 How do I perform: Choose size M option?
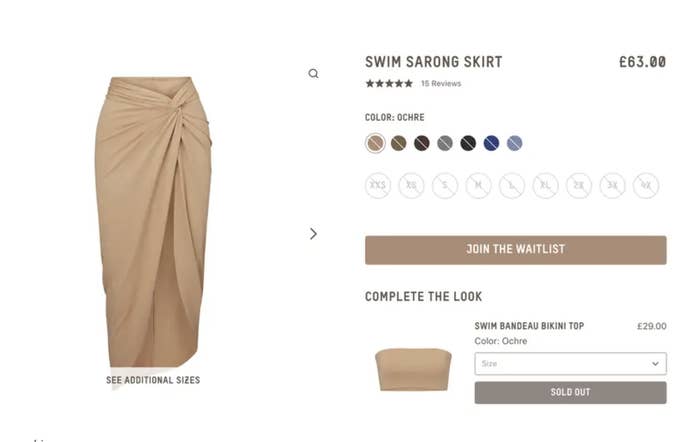(x=479, y=185)
